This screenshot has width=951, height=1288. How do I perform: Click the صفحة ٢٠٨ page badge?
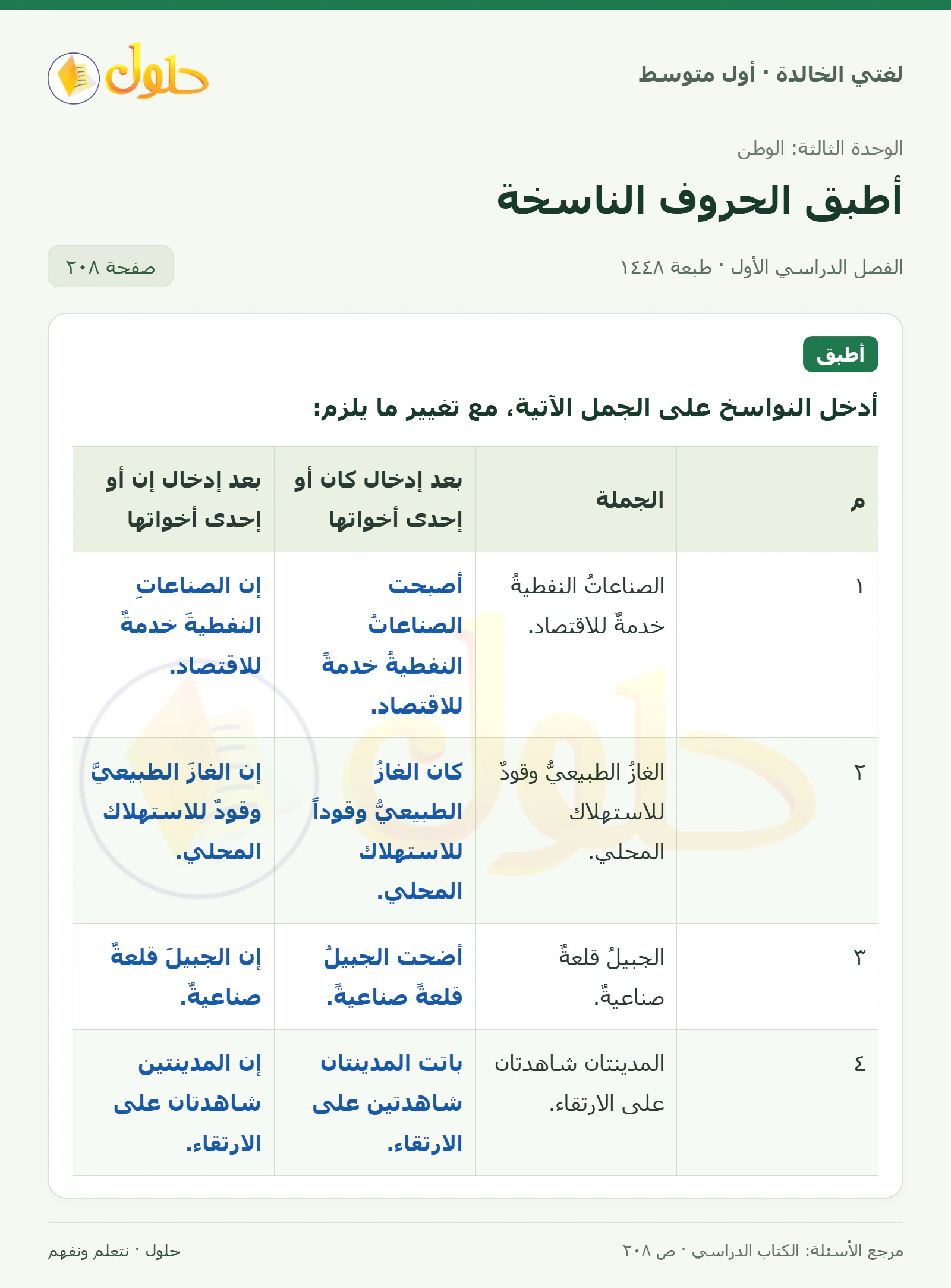point(111,267)
